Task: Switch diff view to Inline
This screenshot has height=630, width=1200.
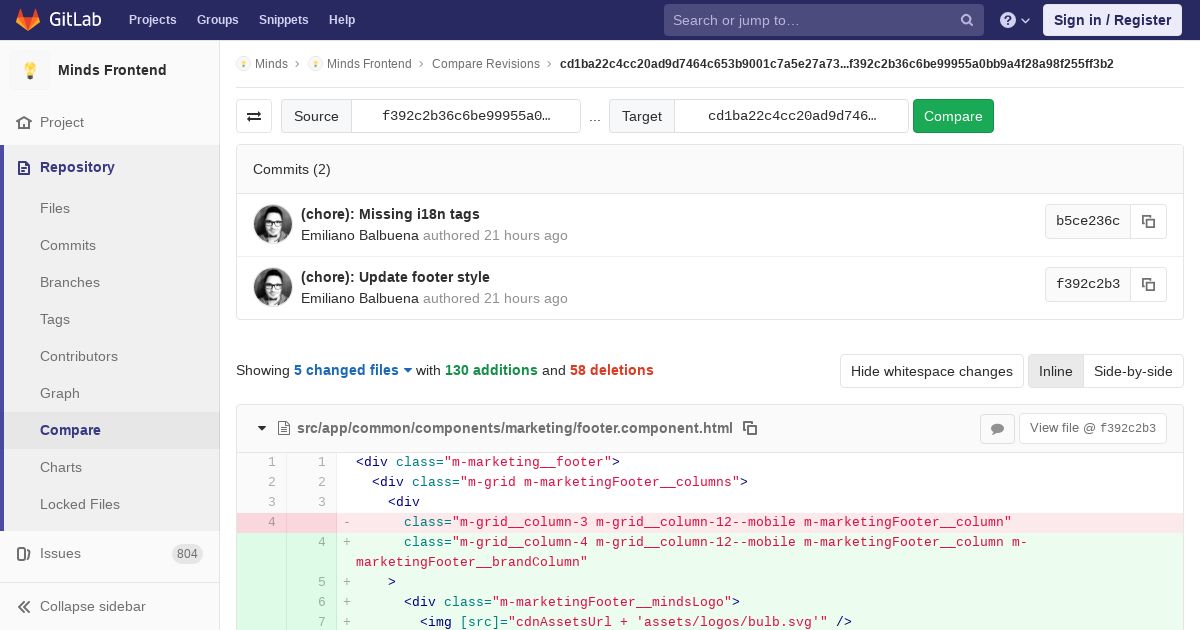Action: (x=1055, y=371)
